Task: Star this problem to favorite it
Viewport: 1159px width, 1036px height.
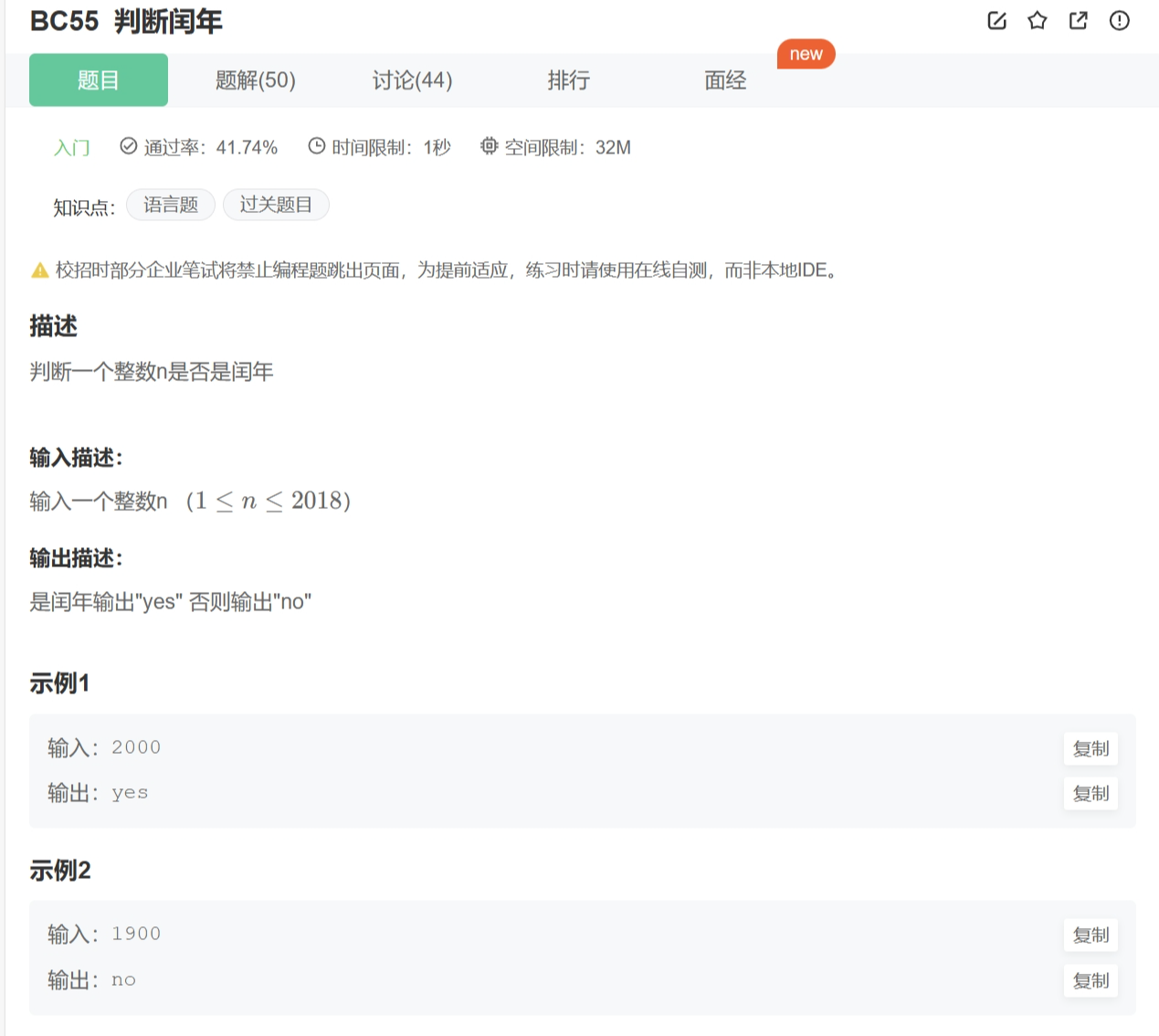Action: pos(1037,20)
